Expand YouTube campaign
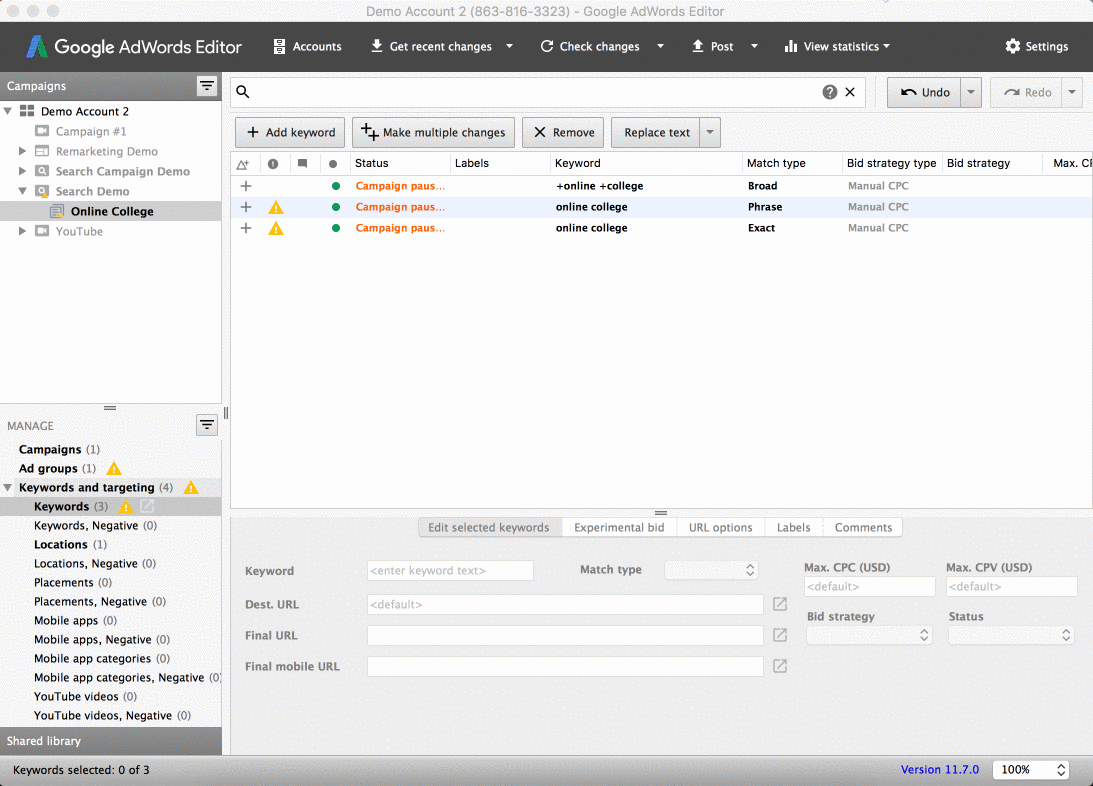This screenshot has height=786, width=1093. pyautogui.click(x=22, y=231)
